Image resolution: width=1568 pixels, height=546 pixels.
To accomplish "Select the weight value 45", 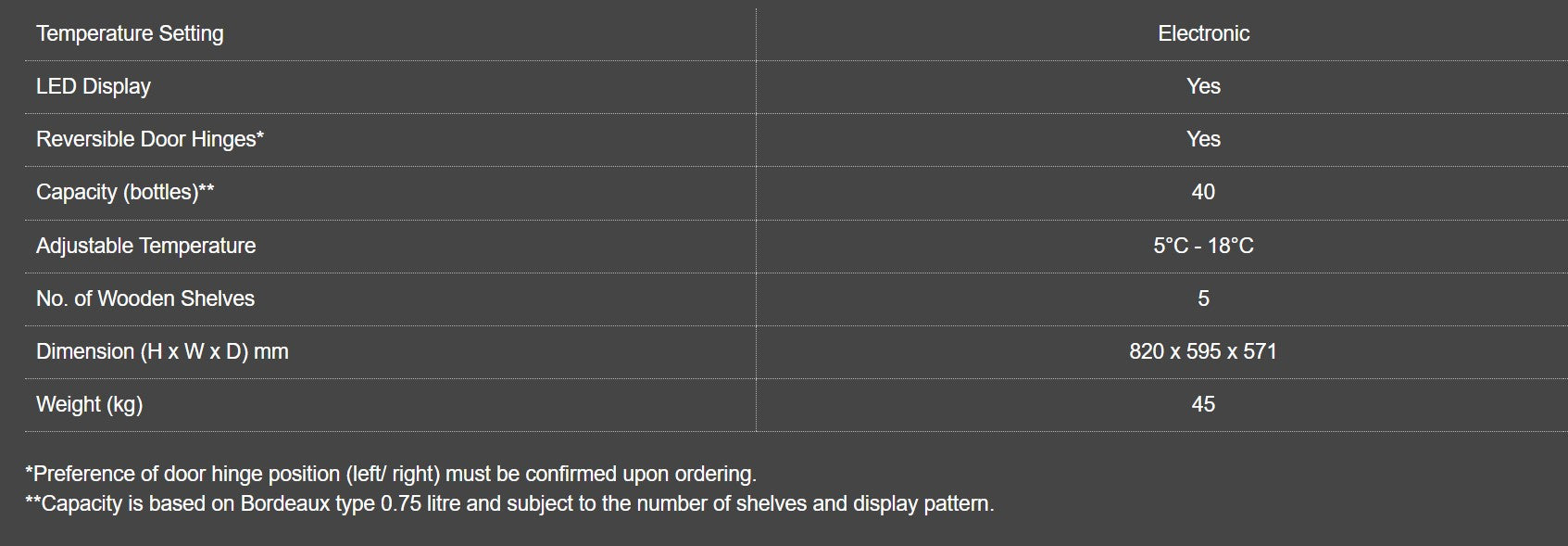I will coord(1203,404).
